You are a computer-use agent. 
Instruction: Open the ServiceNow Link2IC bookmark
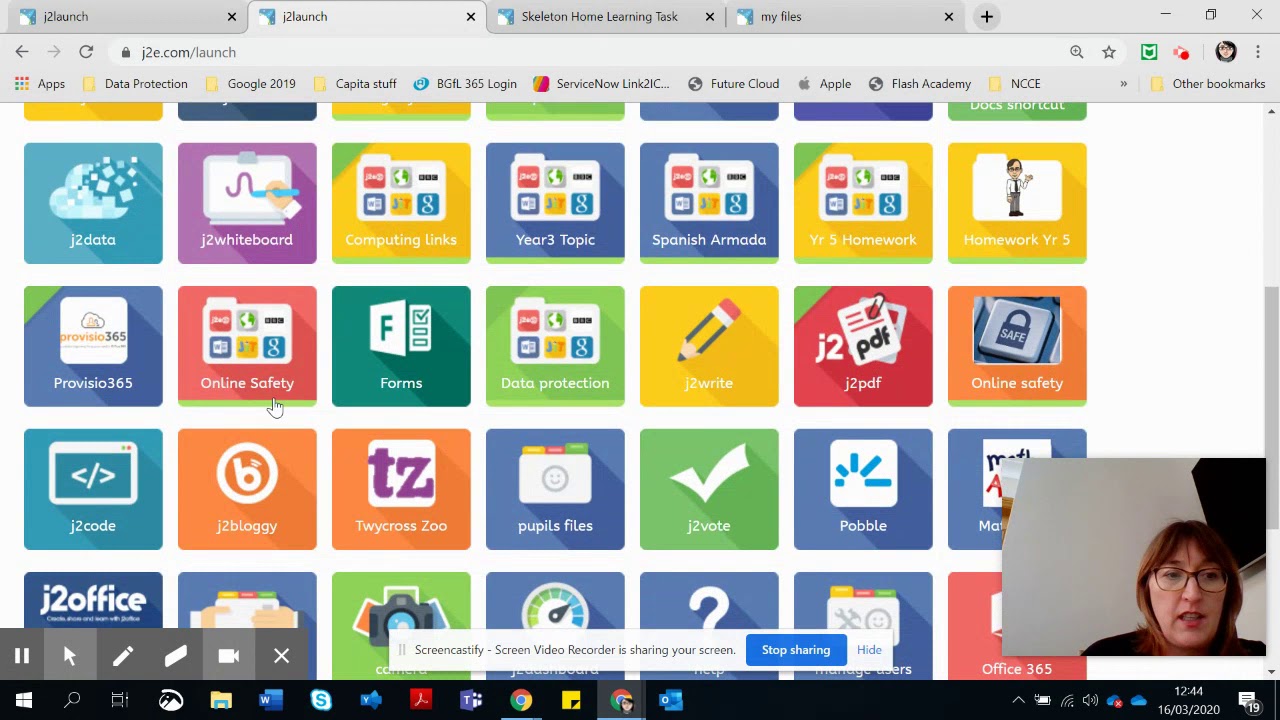[602, 84]
